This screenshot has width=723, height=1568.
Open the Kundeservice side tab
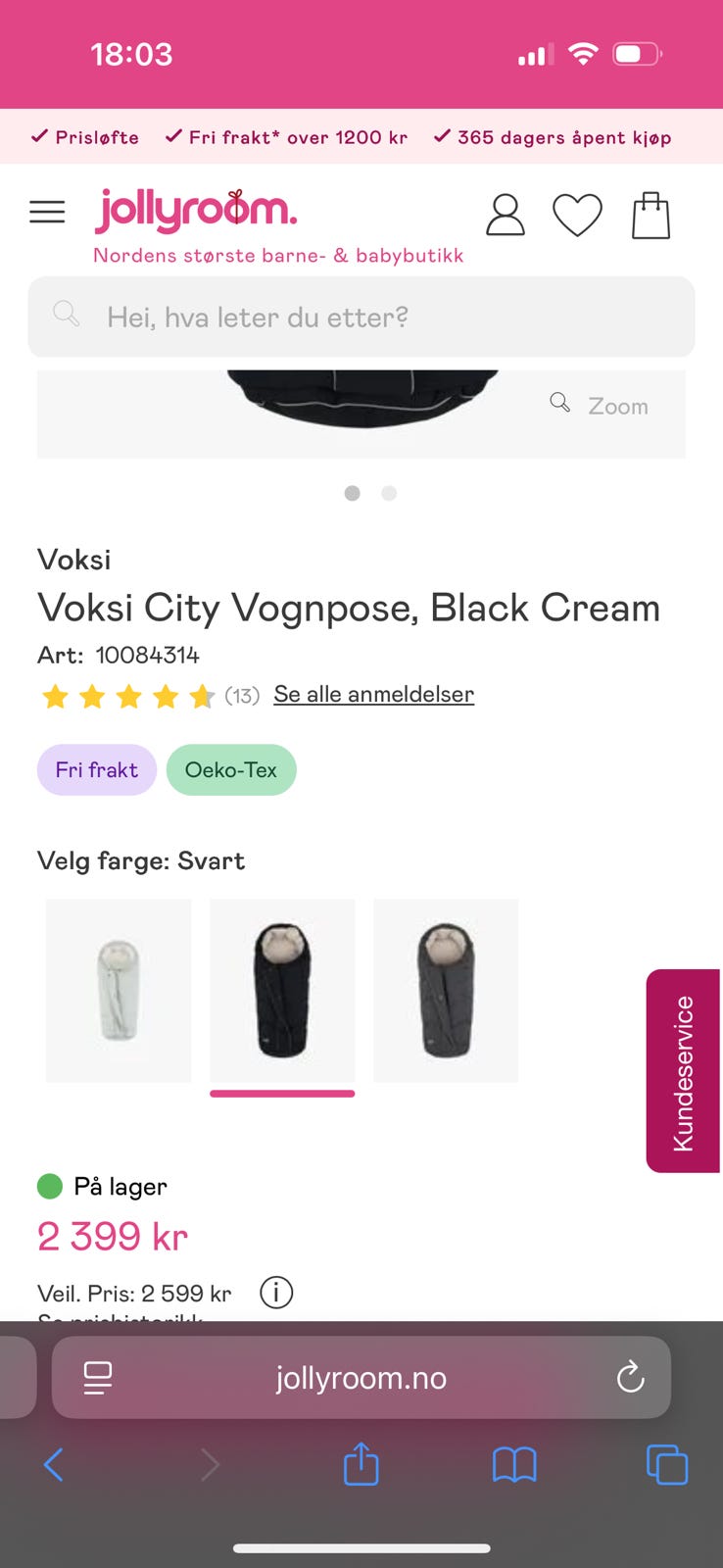[x=683, y=1071]
